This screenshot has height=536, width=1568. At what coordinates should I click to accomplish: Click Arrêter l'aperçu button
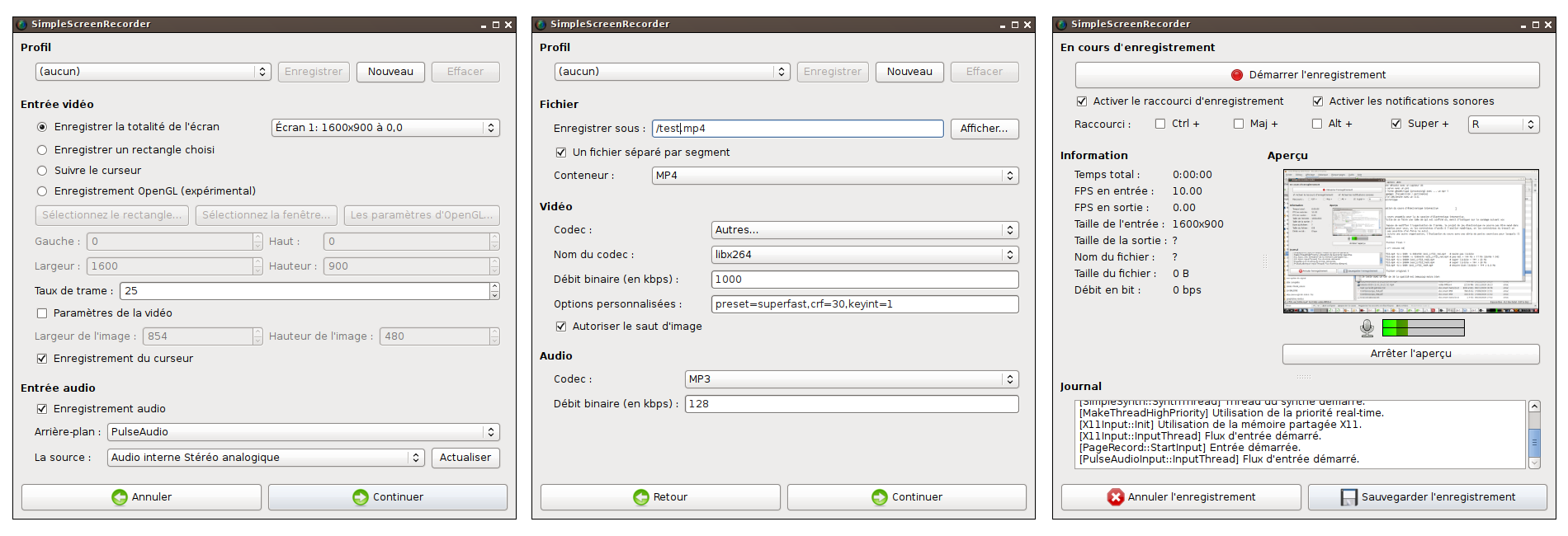(x=1411, y=354)
